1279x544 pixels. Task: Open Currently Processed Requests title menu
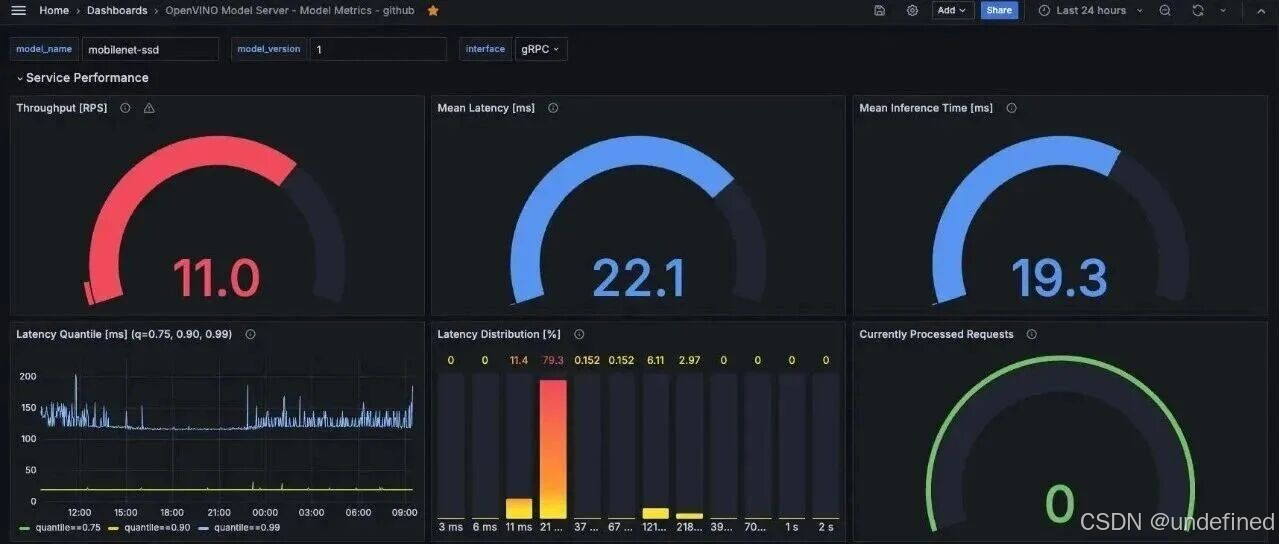936,334
